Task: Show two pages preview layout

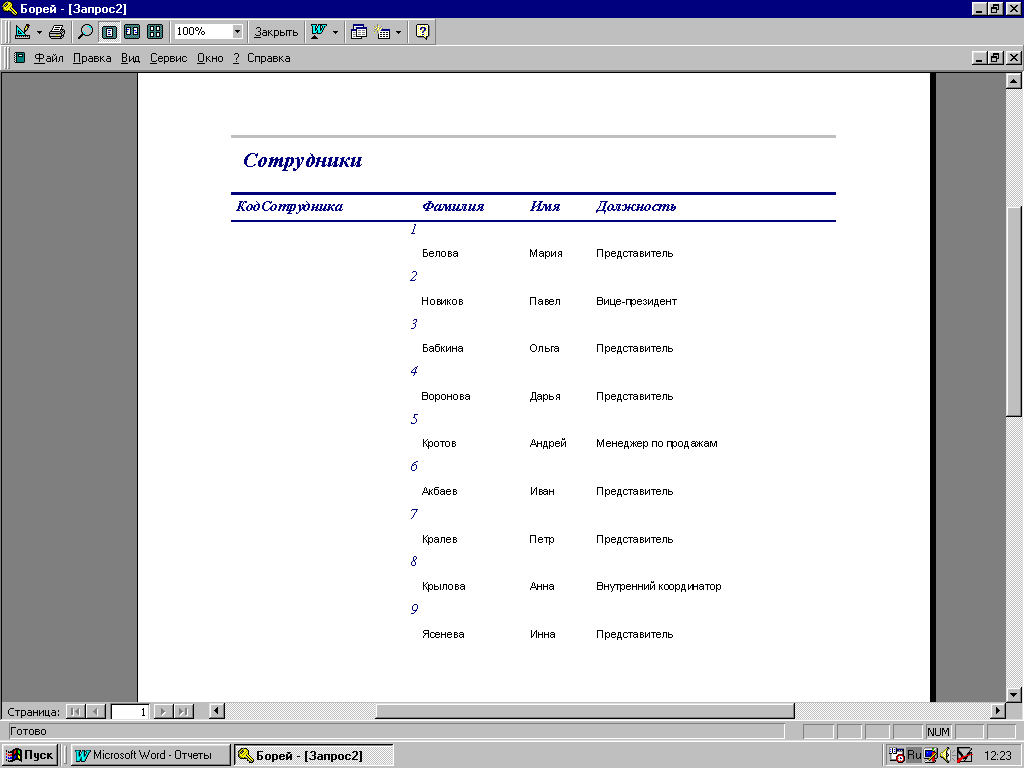Action: (132, 31)
